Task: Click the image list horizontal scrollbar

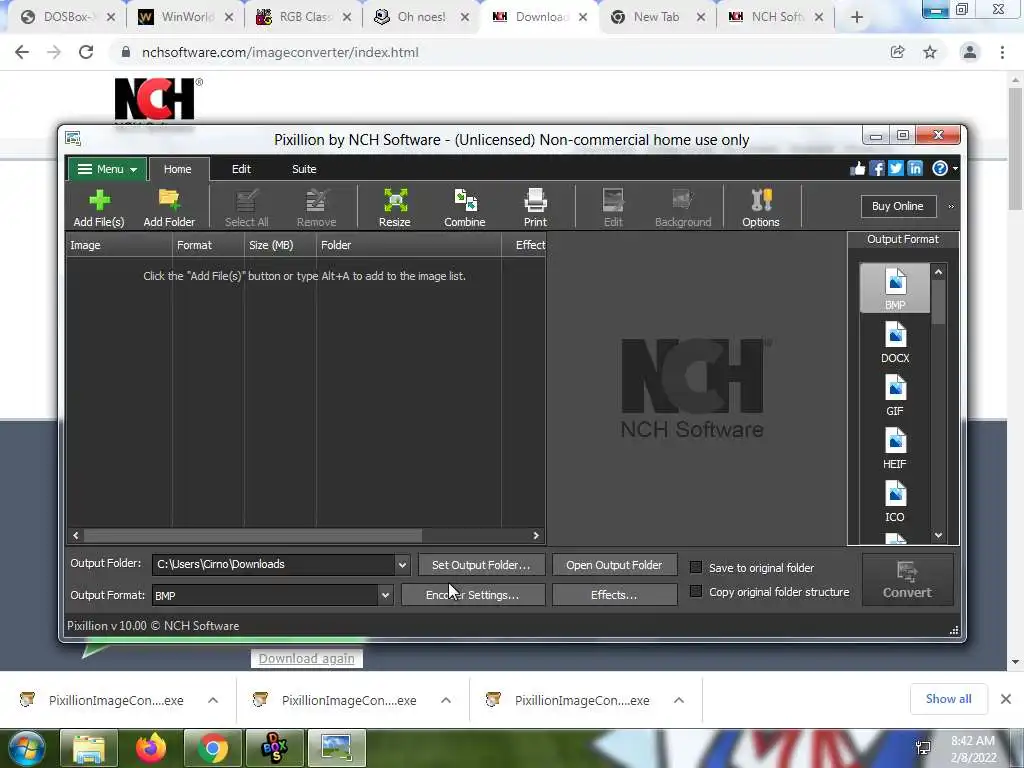Action: tap(253, 536)
